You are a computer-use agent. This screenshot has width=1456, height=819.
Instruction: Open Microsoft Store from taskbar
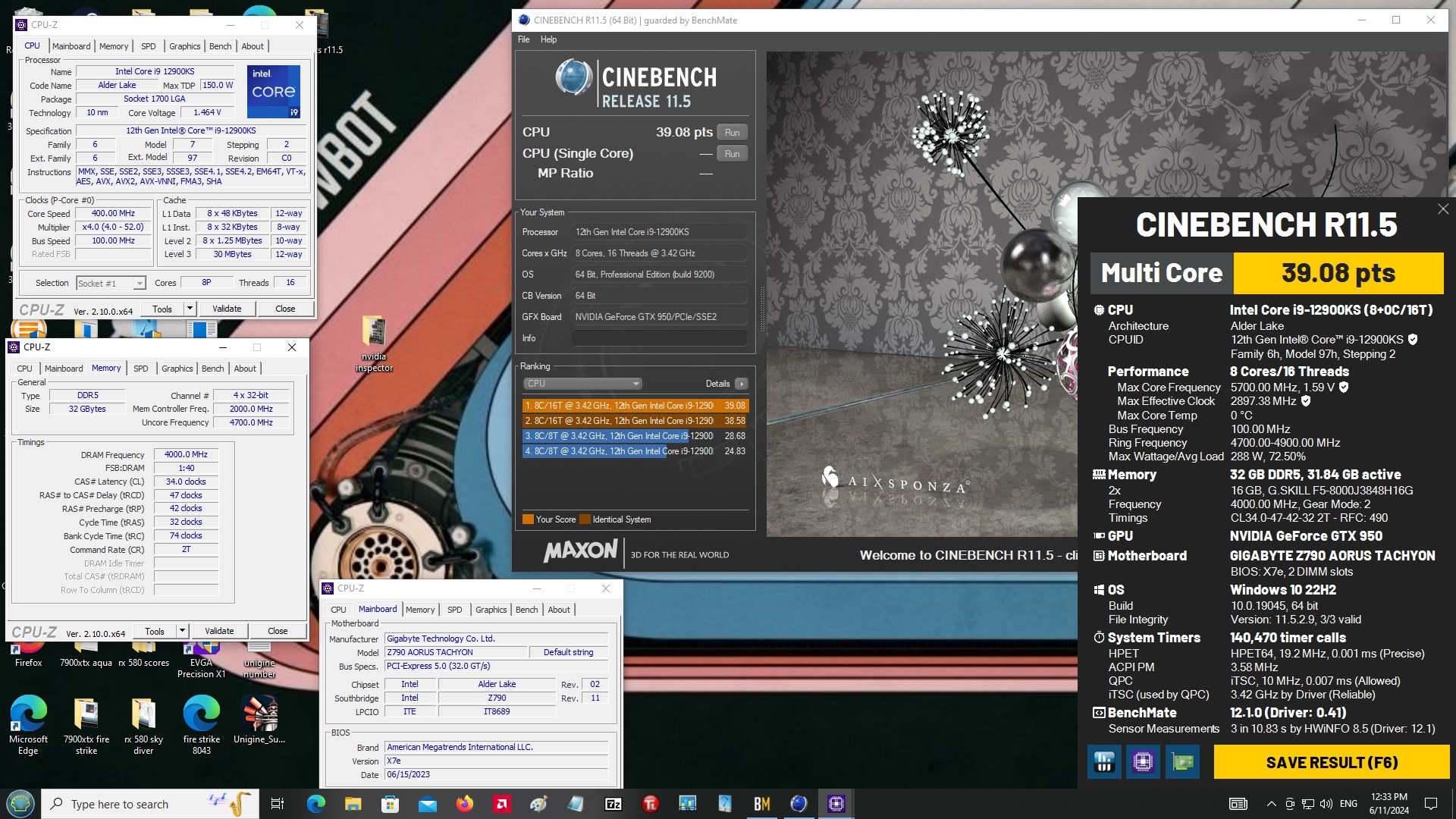point(390,804)
